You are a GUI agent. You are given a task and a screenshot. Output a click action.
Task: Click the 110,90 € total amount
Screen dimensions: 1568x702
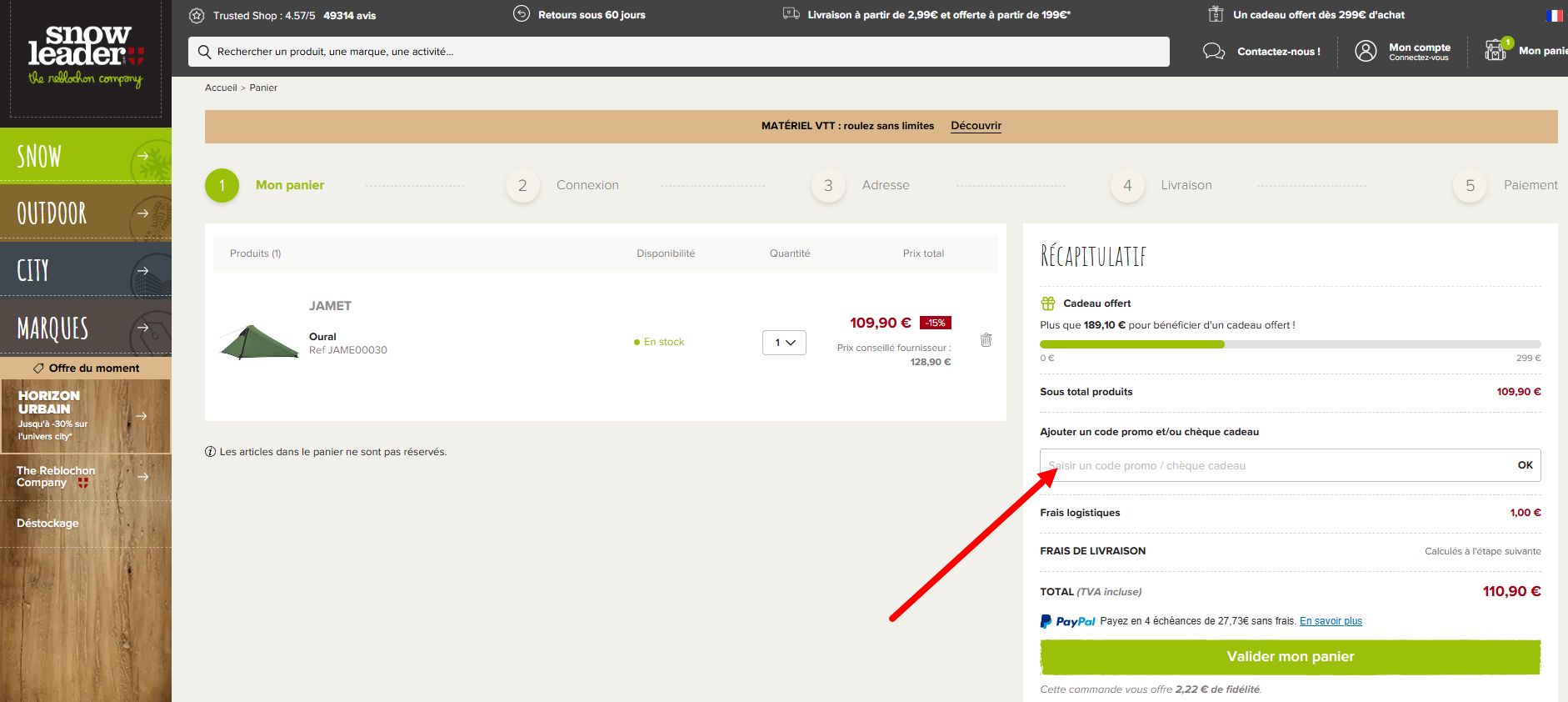(x=1511, y=591)
